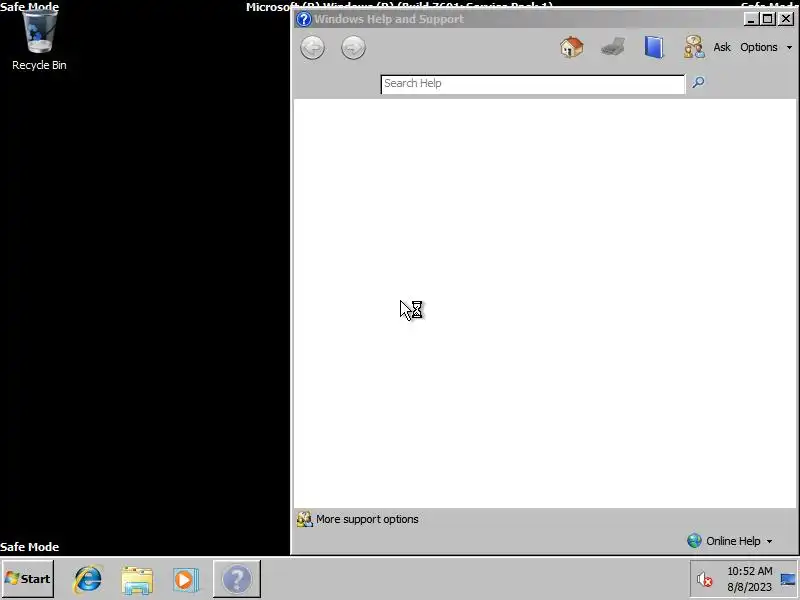Minimize the Help and Support window

(750, 19)
